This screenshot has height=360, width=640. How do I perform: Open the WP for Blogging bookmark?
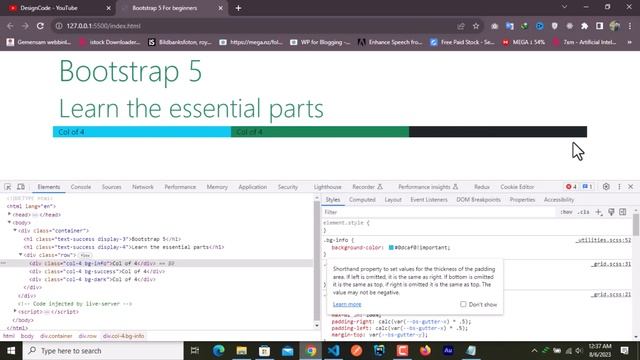320,42
